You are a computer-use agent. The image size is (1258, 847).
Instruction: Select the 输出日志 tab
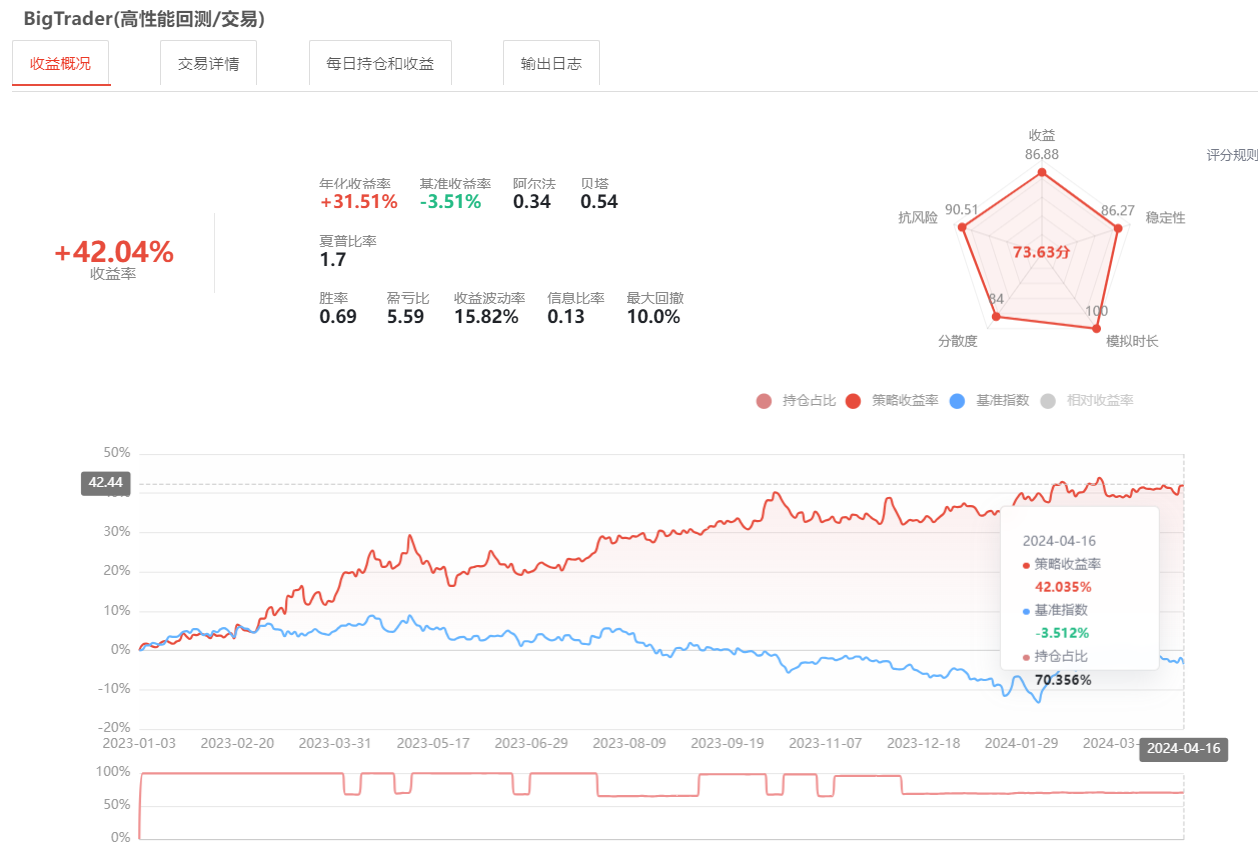[x=551, y=63]
